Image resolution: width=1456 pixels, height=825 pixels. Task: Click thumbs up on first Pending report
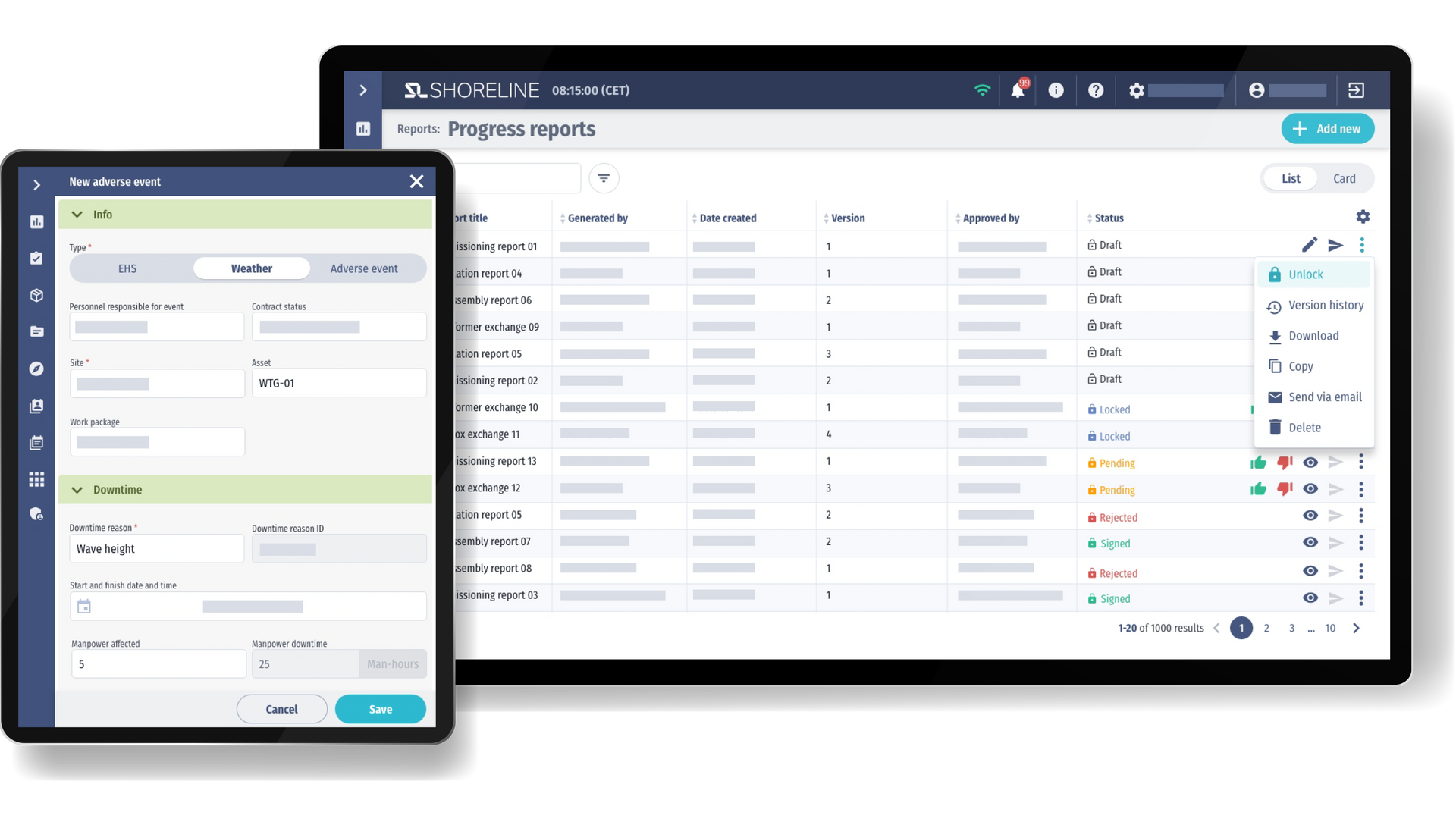(1258, 463)
